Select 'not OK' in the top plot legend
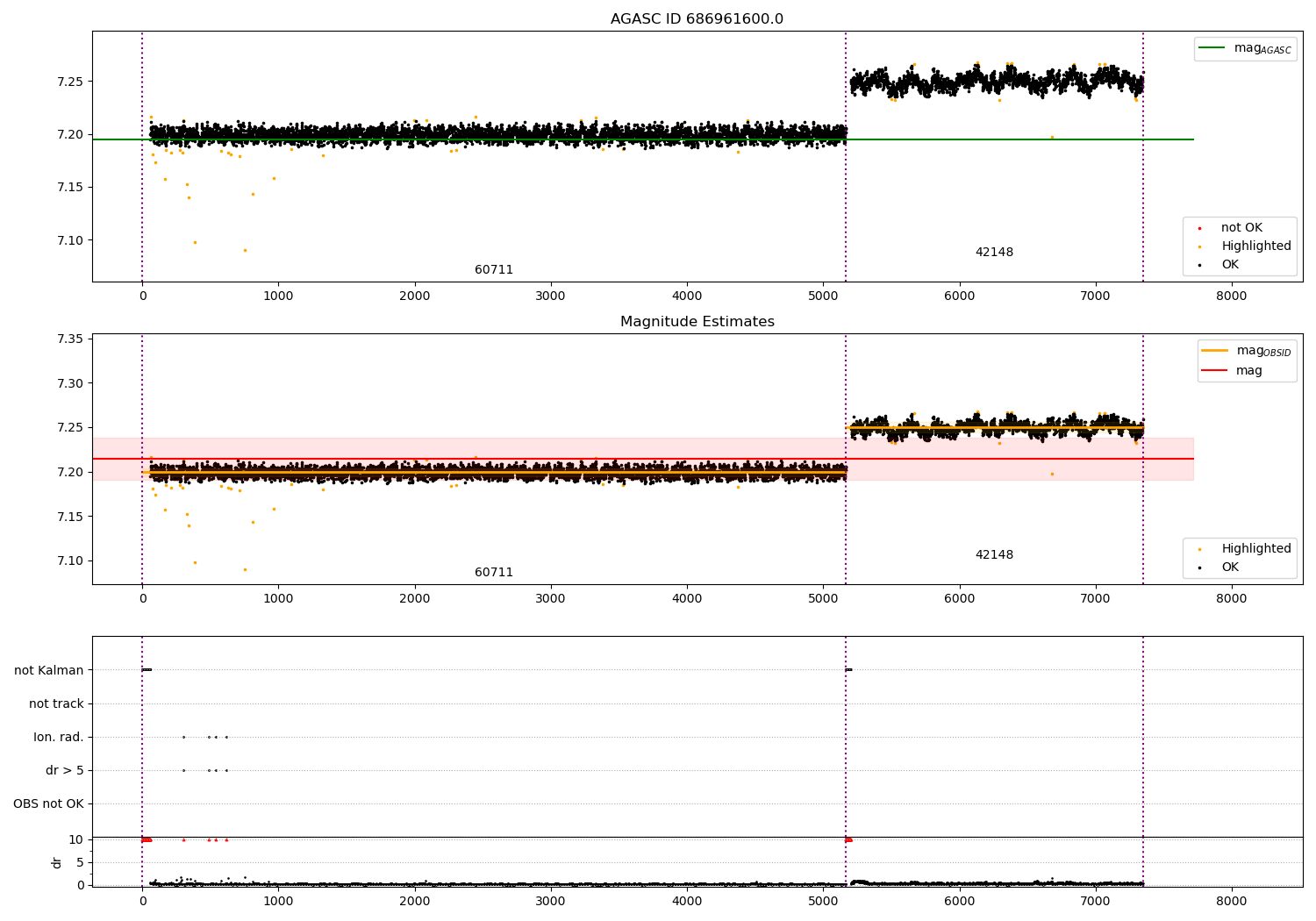The image size is (1316, 921). pyautogui.click(x=1241, y=228)
